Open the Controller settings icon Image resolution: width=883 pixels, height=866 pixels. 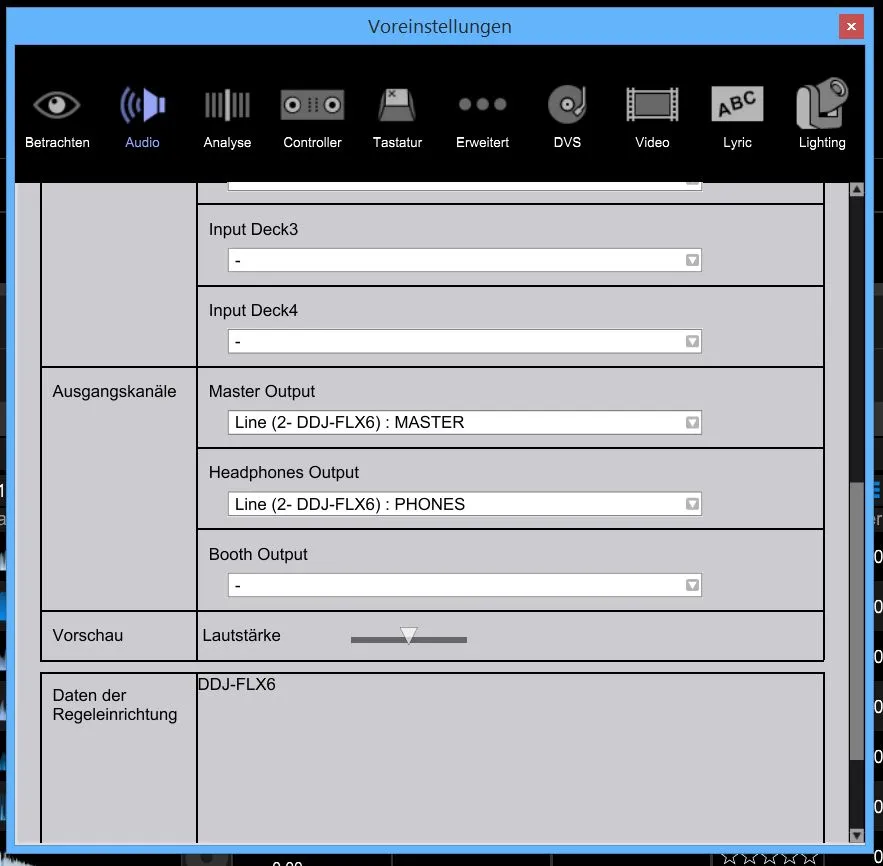click(x=312, y=105)
